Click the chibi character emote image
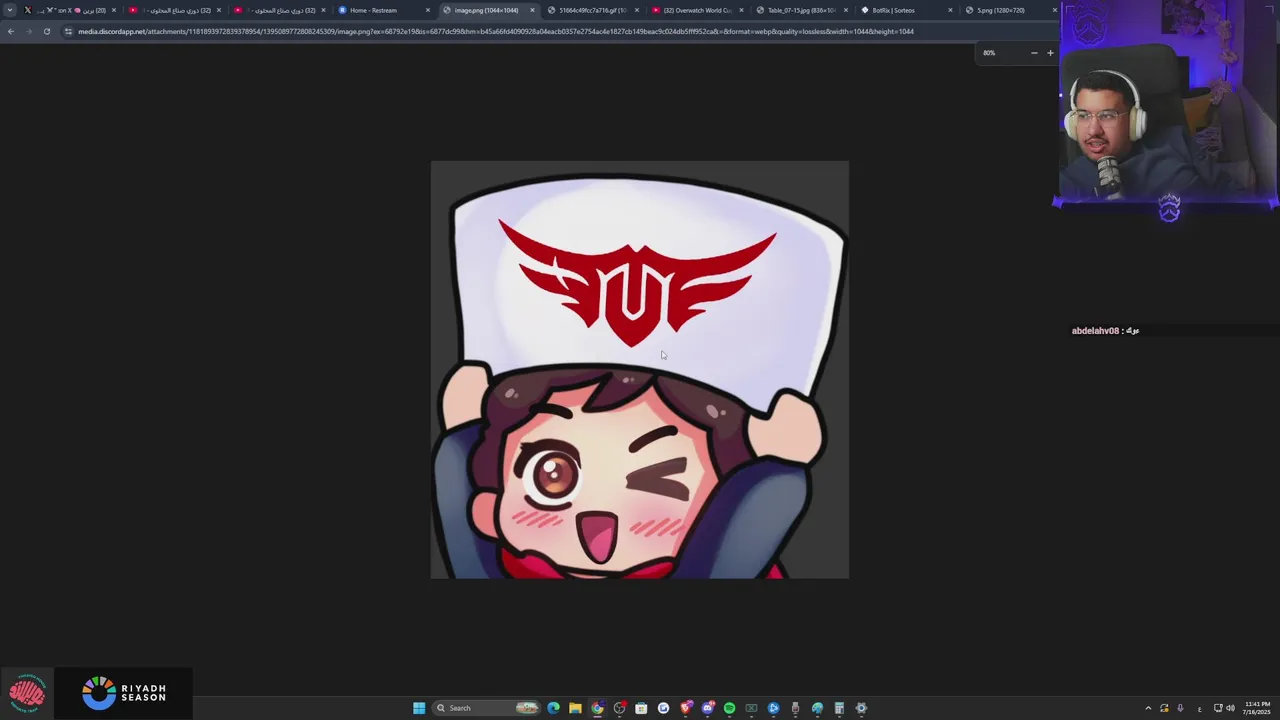 tap(640, 370)
